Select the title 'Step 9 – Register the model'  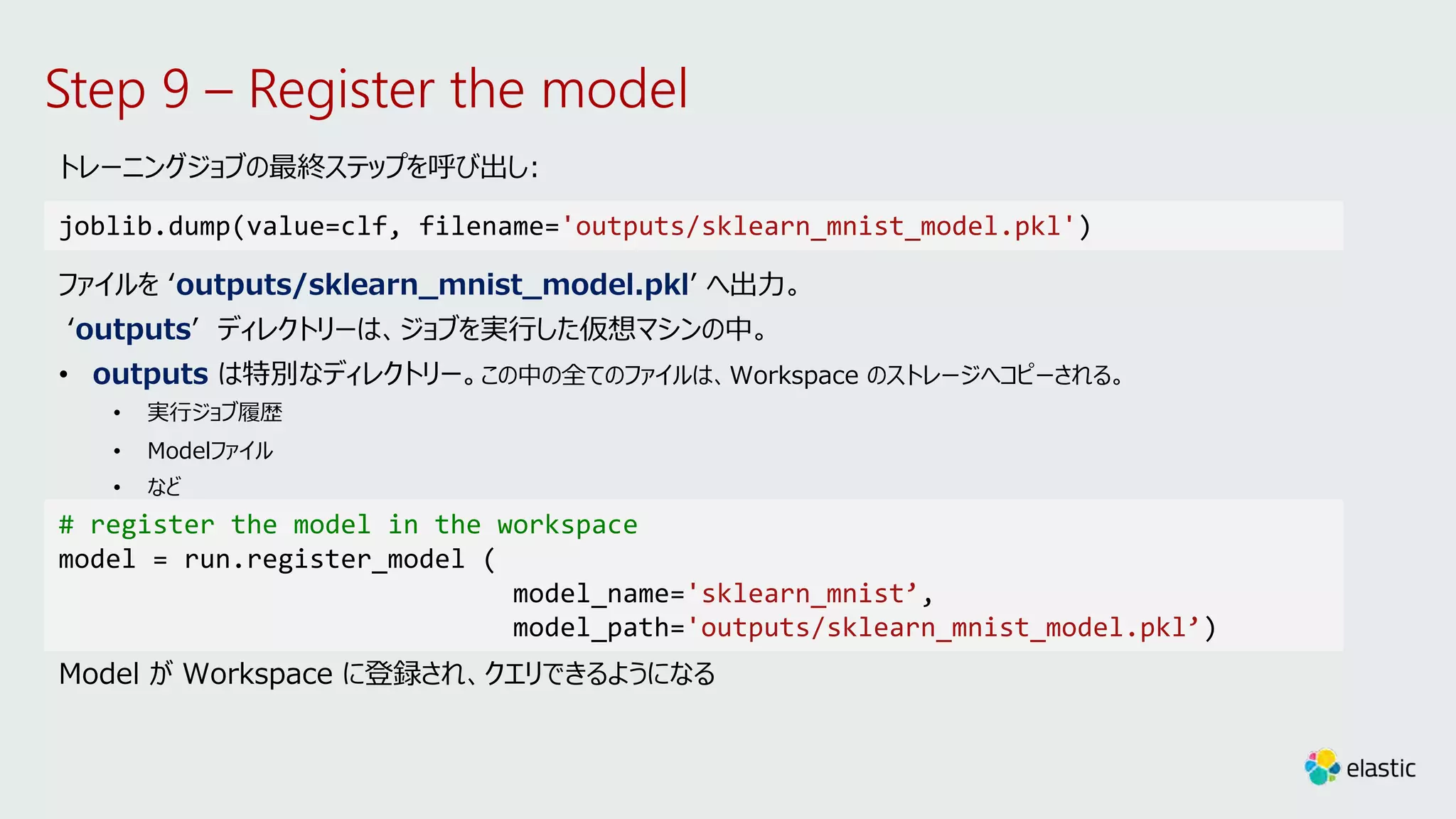tap(367, 90)
